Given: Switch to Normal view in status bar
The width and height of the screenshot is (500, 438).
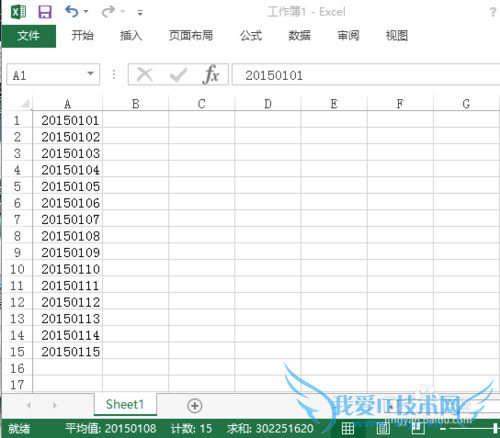Looking at the screenshot, I should [x=348, y=428].
